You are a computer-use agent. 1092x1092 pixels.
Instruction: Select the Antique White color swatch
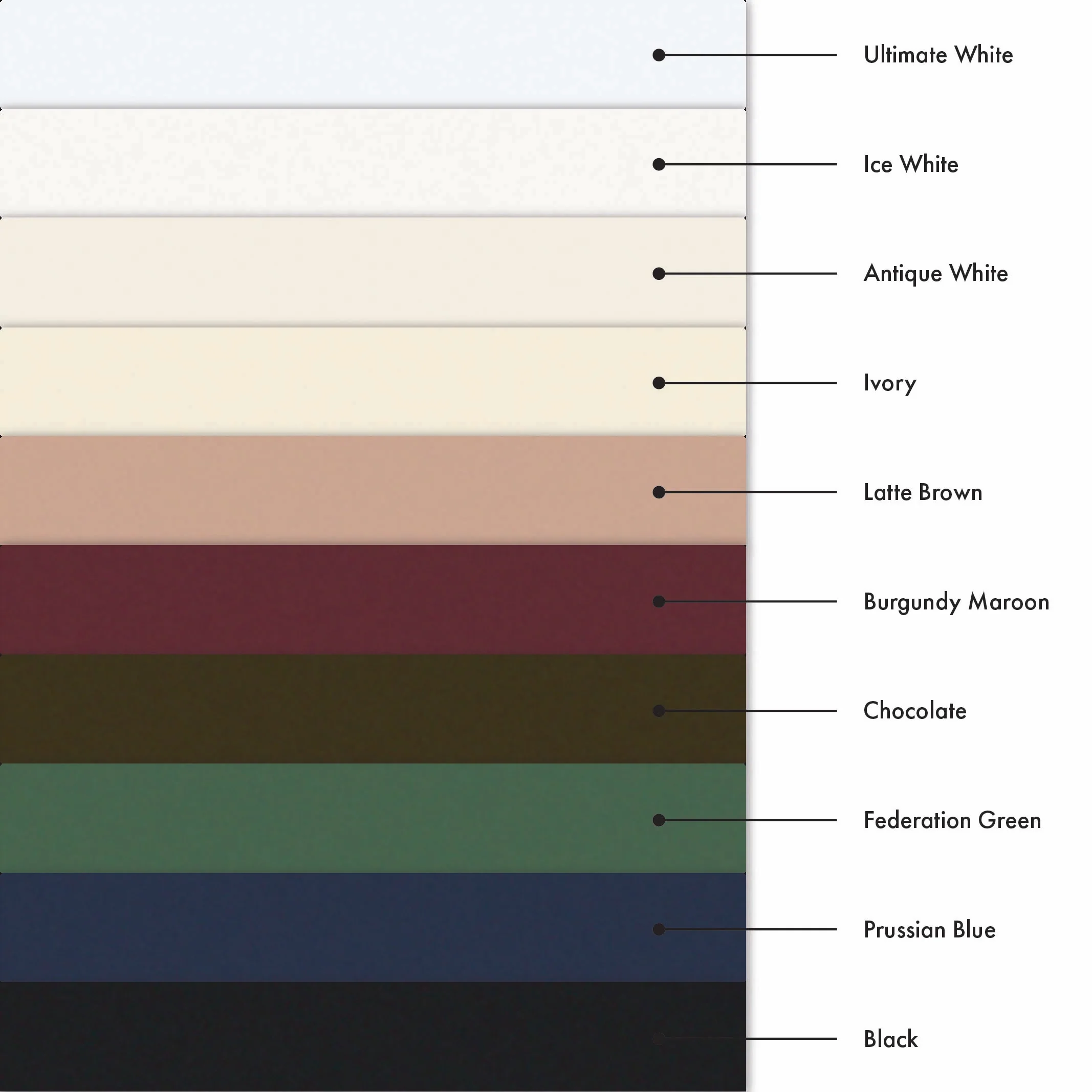(373, 272)
